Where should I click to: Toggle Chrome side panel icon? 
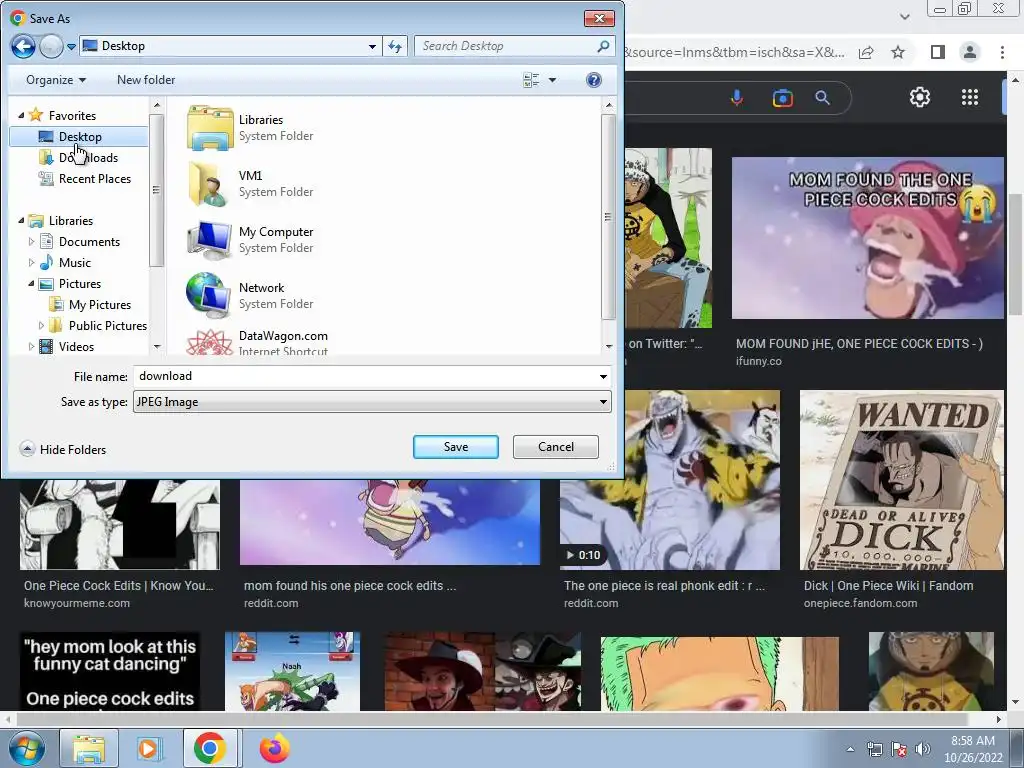tap(938, 52)
